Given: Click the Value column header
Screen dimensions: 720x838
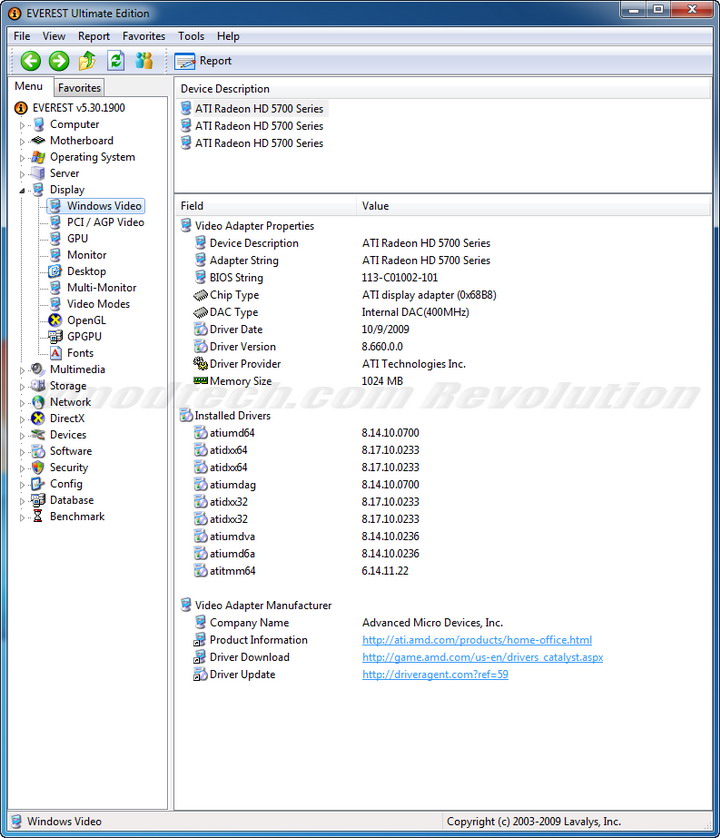Looking at the screenshot, I should 533,206.
